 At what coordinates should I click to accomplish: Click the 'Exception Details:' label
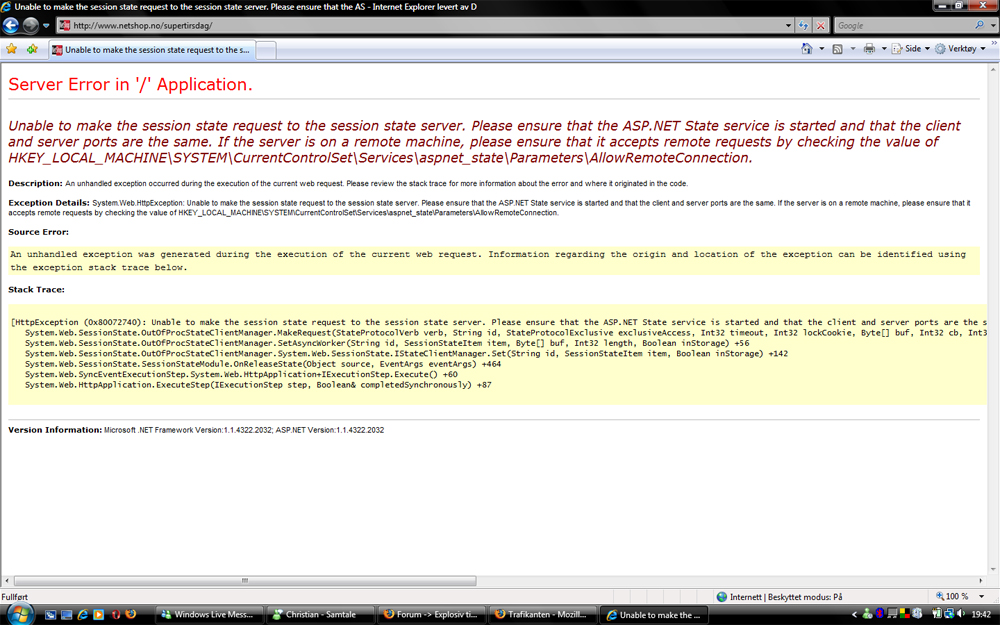49,203
